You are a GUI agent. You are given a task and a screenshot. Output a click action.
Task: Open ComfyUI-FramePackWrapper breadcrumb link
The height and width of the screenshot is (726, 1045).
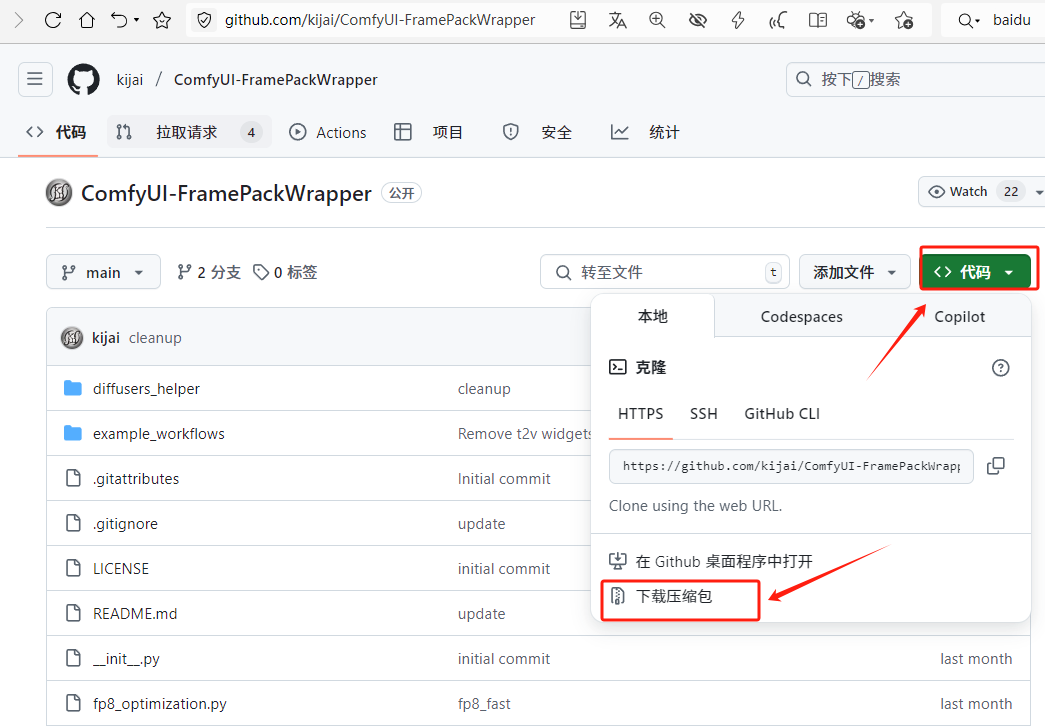tap(275, 80)
